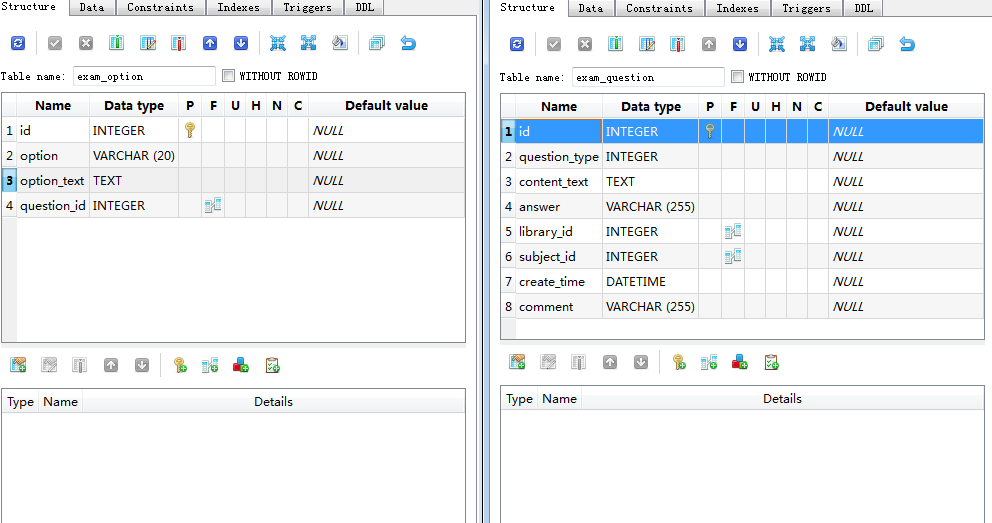Add check constraint in exam_option lower toolbar

272,365
